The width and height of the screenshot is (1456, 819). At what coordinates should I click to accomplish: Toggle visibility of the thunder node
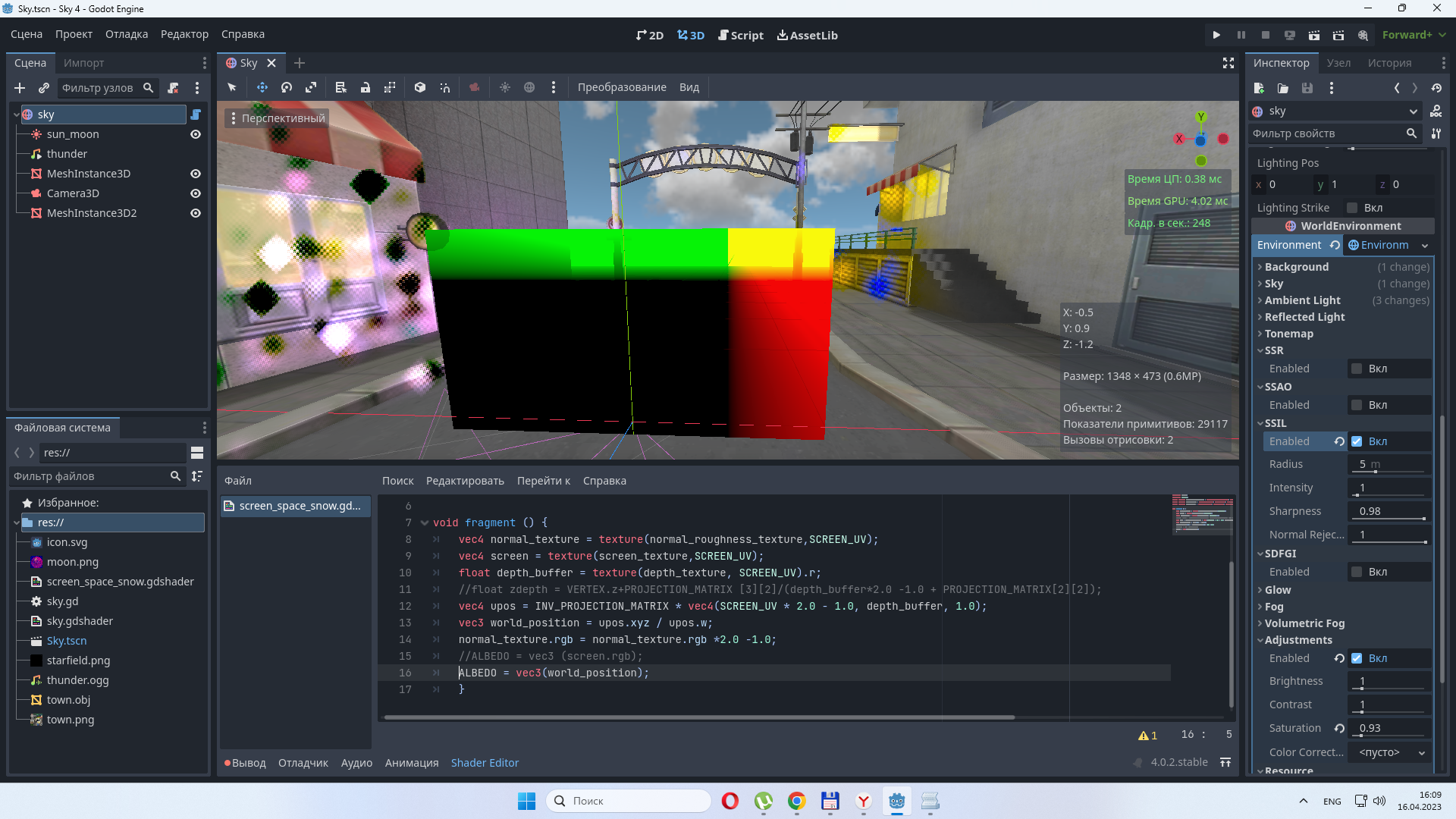coord(195,154)
